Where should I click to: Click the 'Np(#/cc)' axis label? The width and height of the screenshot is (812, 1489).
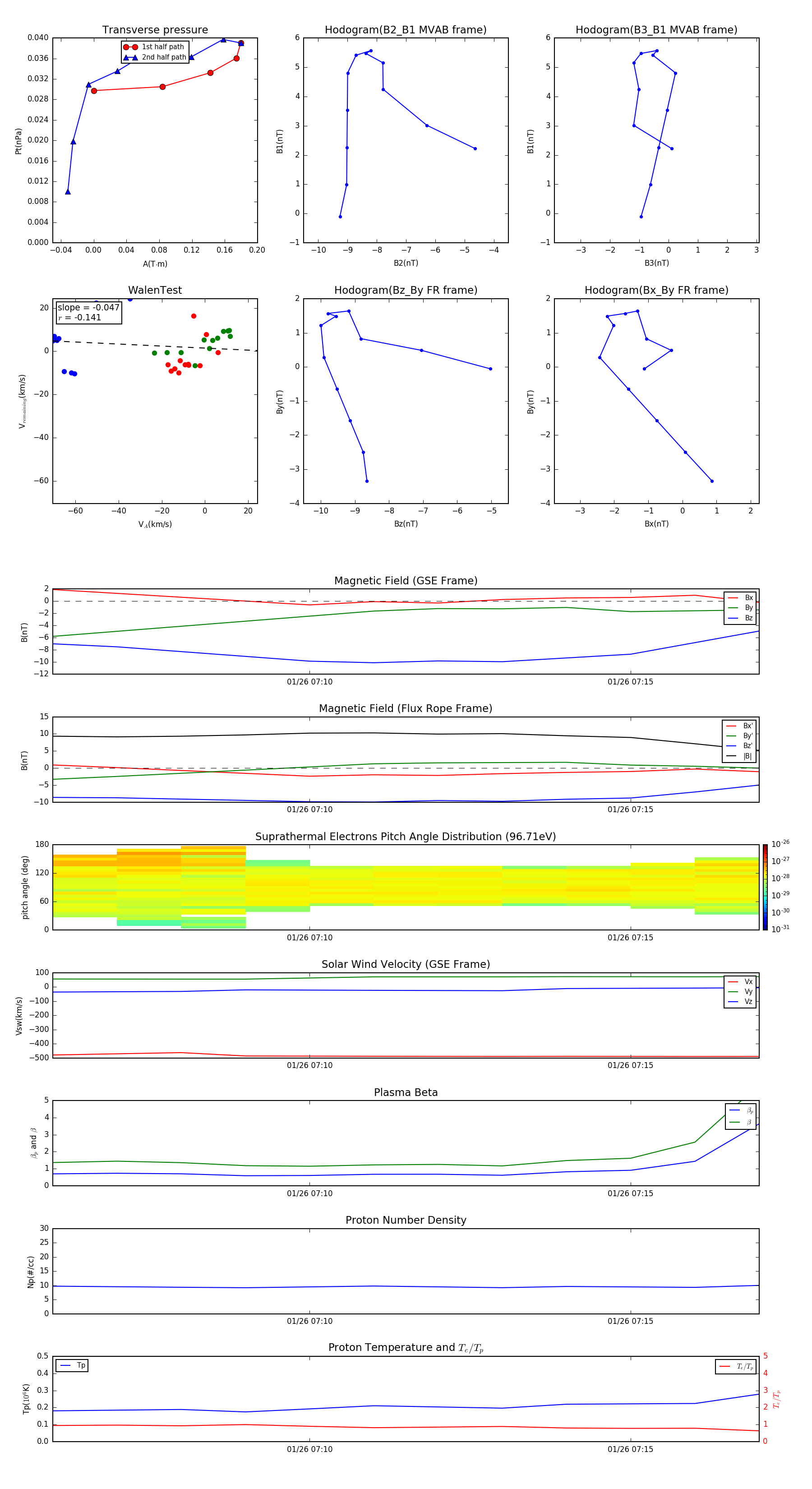(31, 1272)
